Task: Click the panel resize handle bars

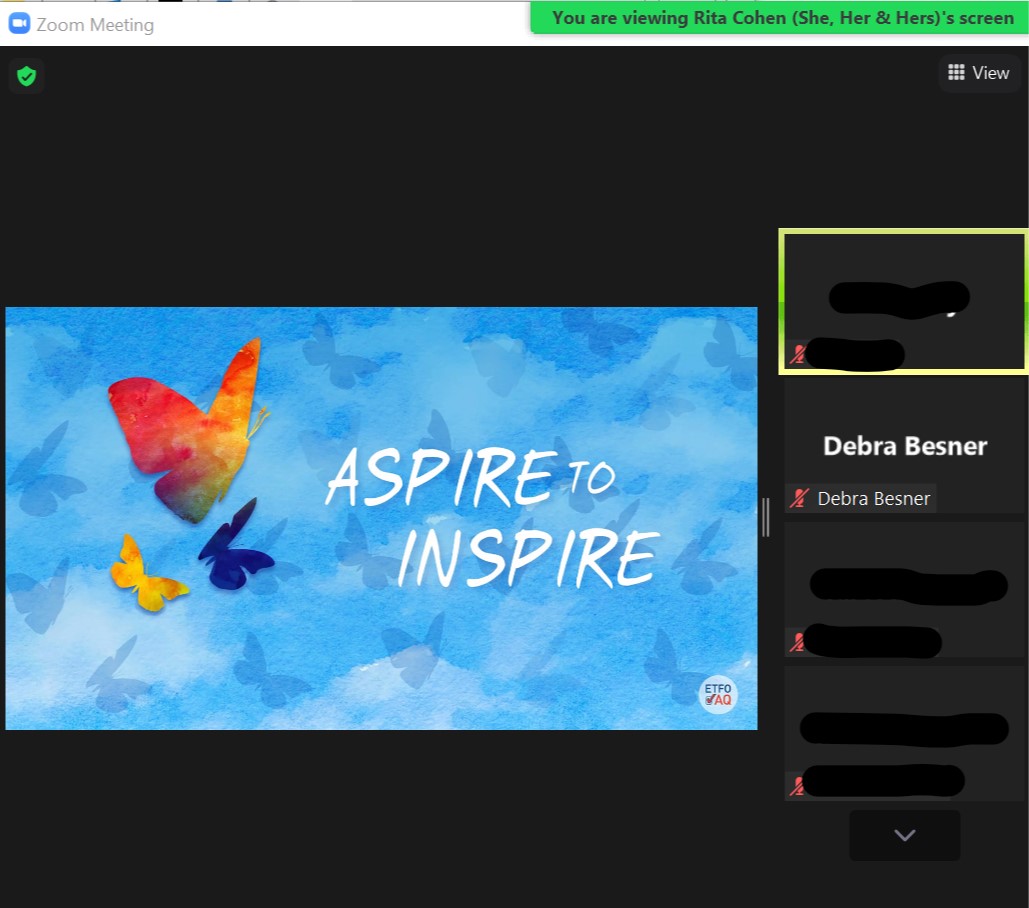Action: click(x=766, y=517)
